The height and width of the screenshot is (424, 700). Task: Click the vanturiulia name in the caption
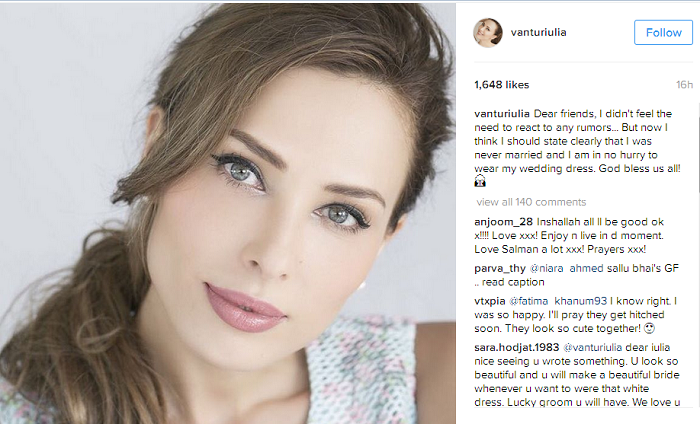coord(502,114)
